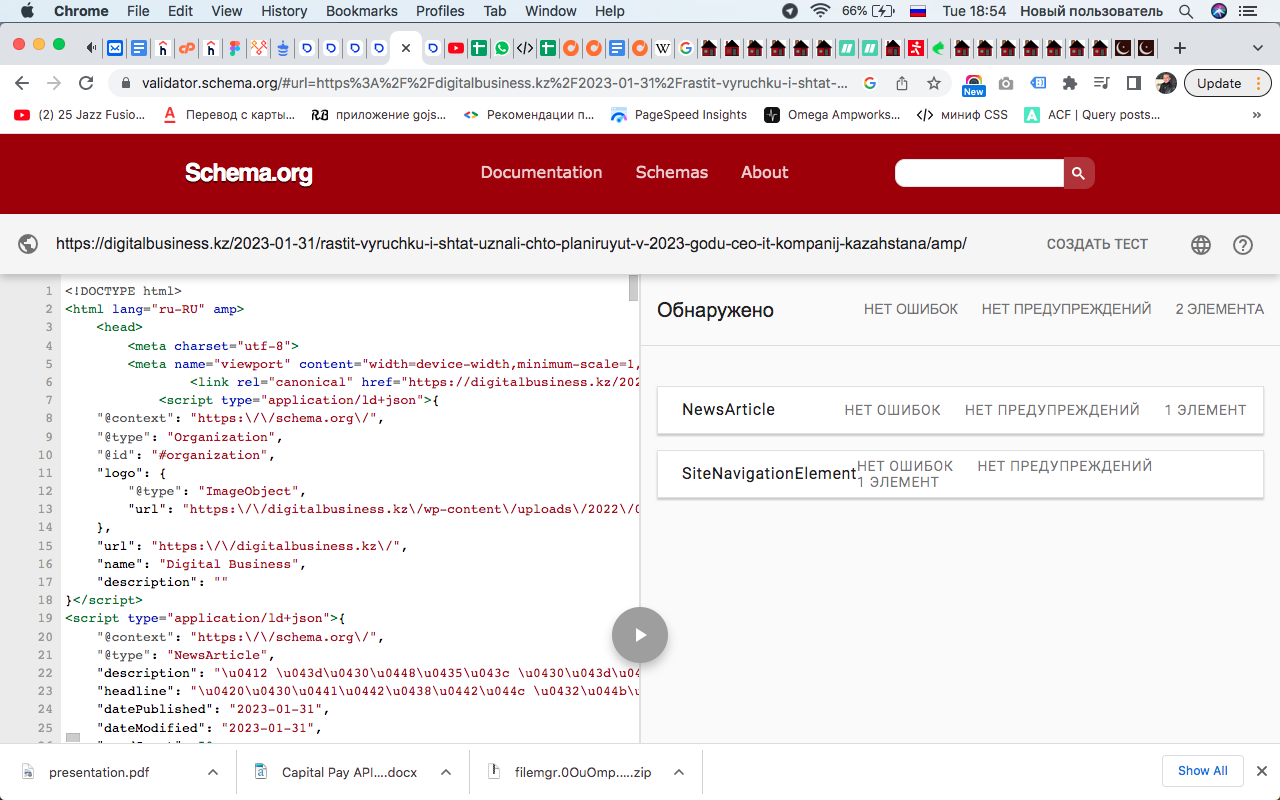Click the globe language icon in validator toolbar
The width and height of the screenshot is (1280, 800).
(x=1201, y=244)
